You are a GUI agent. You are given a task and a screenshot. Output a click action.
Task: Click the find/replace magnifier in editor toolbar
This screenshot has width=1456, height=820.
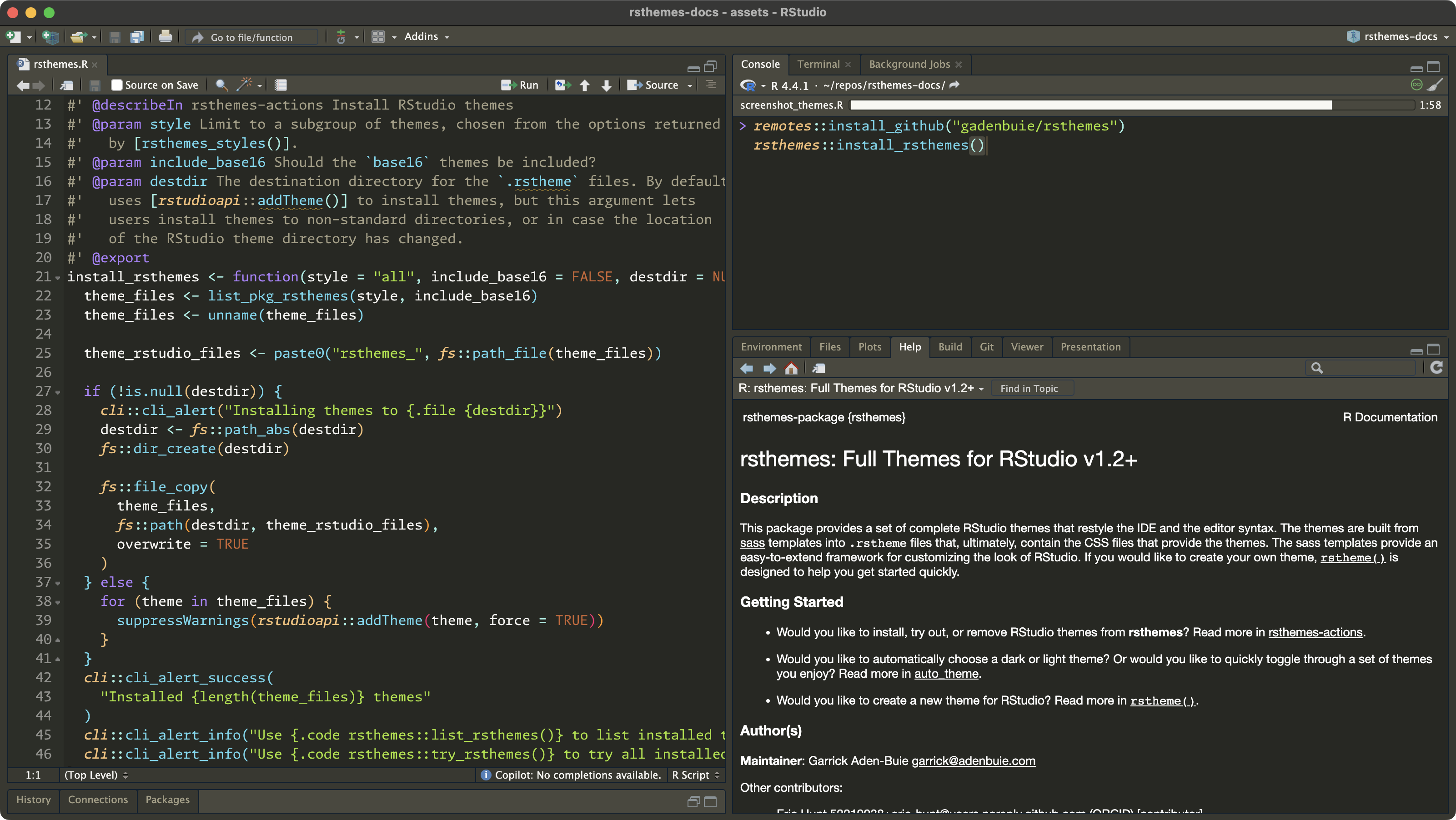coord(221,85)
